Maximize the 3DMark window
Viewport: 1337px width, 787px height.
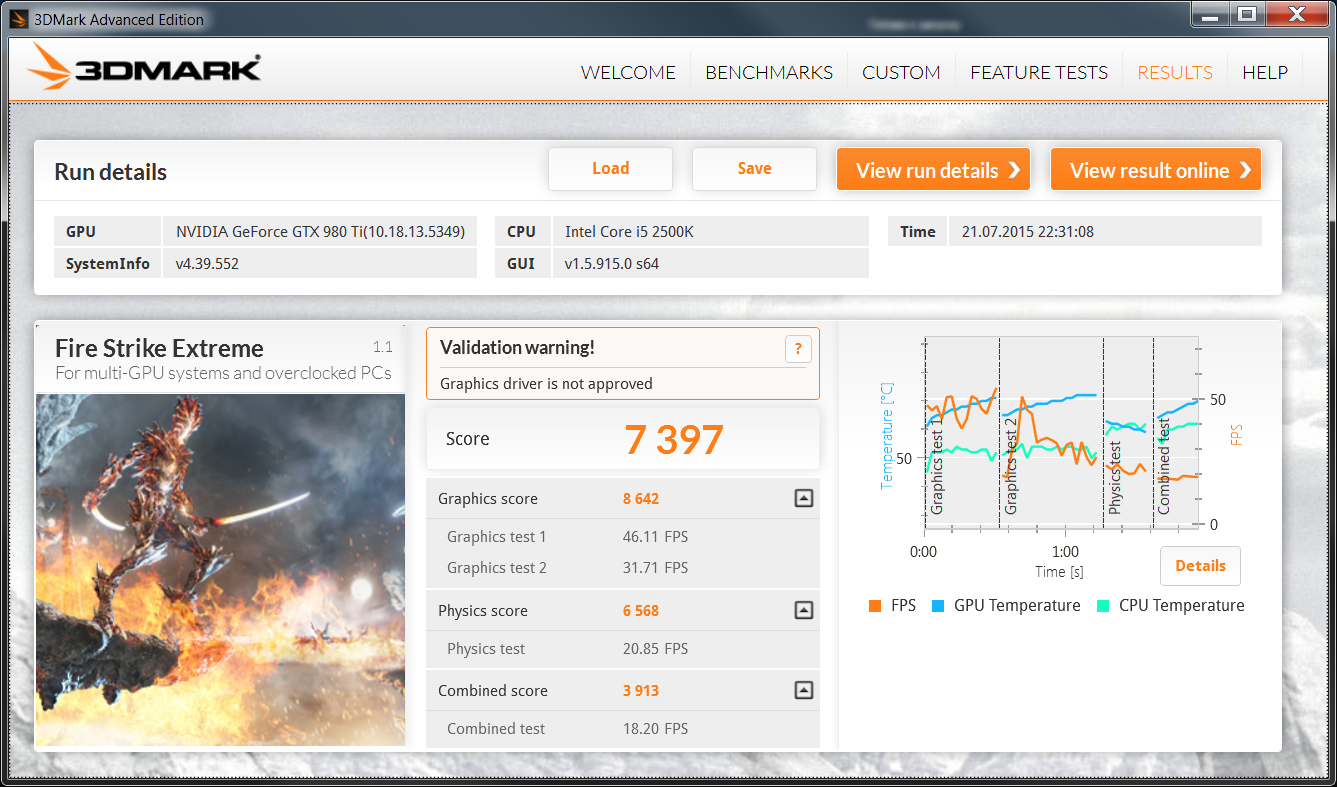(x=1246, y=14)
